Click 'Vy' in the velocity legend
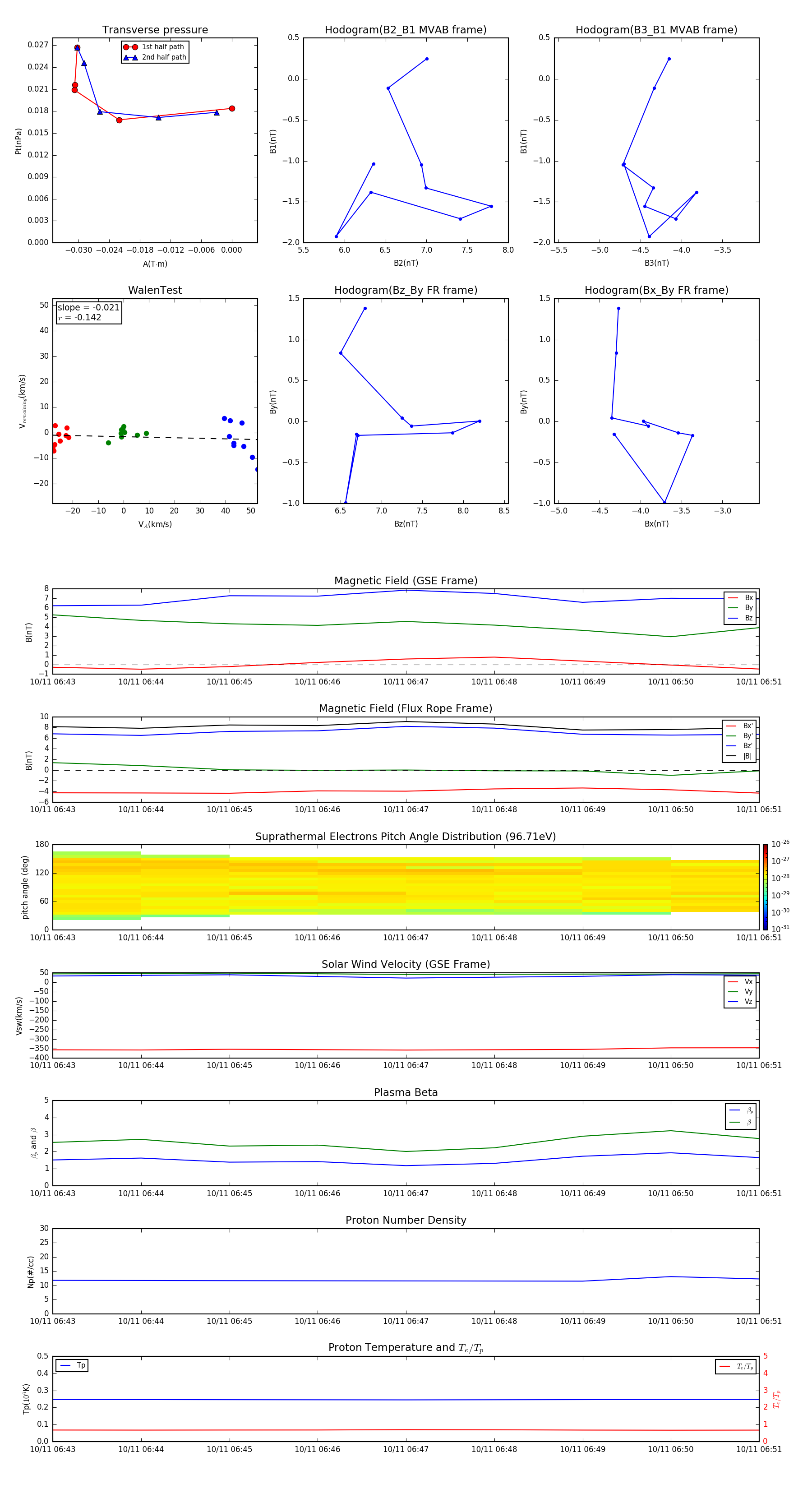The height and width of the screenshot is (1489, 812). (748, 992)
